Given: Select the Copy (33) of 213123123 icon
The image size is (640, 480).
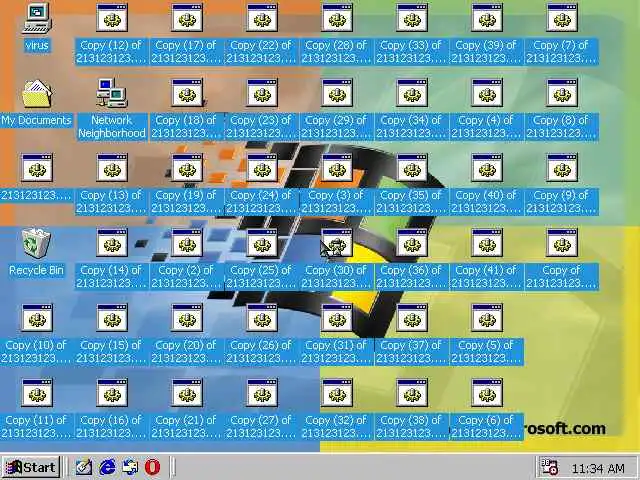Looking at the screenshot, I should pyautogui.click(x=412, y=18).
